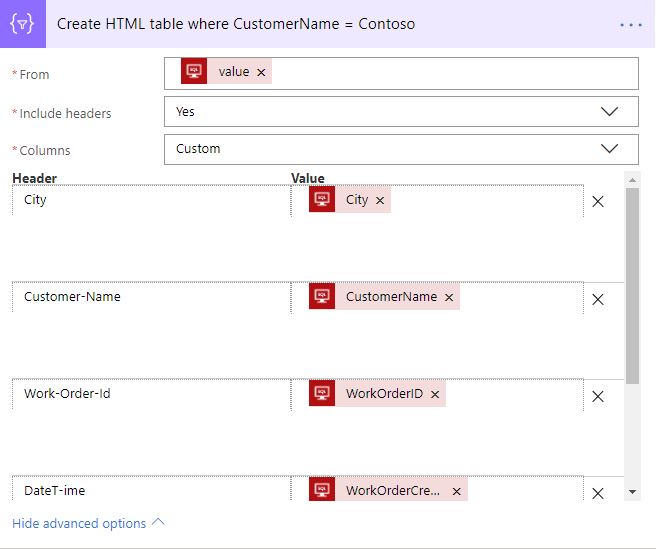Delete the Customer-Name column row
The image size is (656, 549).
(598, 299)
